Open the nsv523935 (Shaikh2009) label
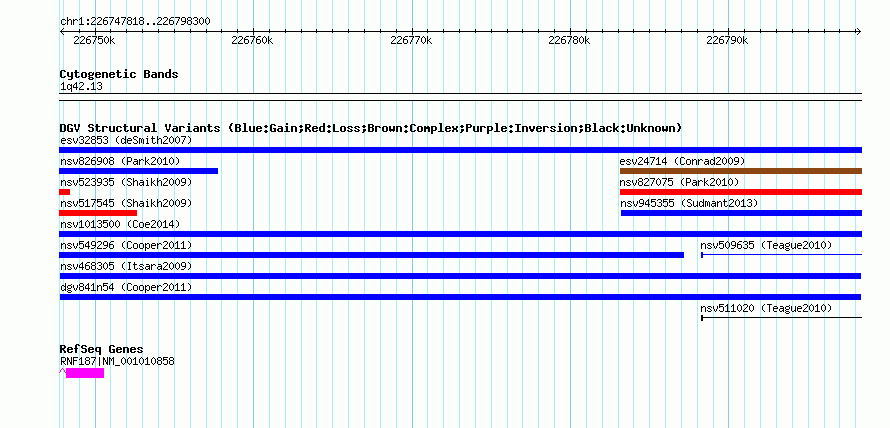The width and height of the screenshot is (890, 428). click(x=126, y=182)
